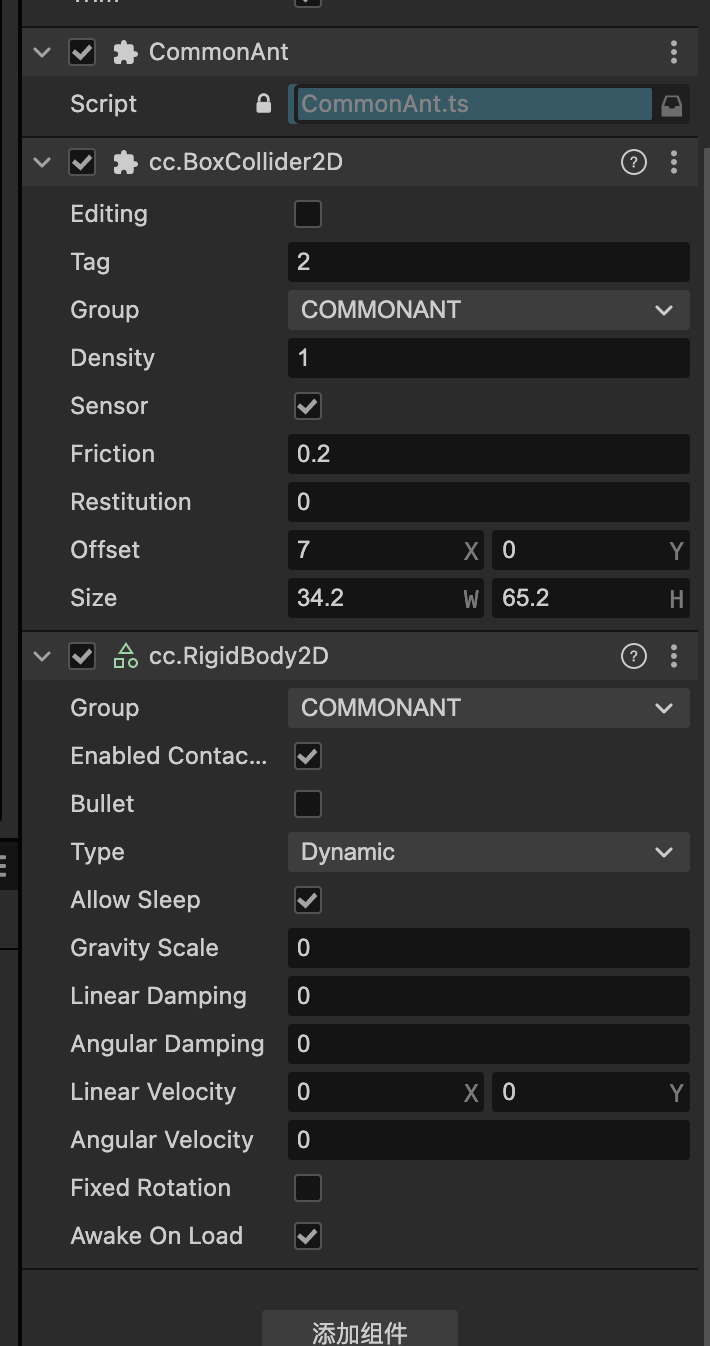Open the CommonAnt component options menu
Image resolution: width=710 pixels, height=1346 pixels.
click(x=674, y=52)
